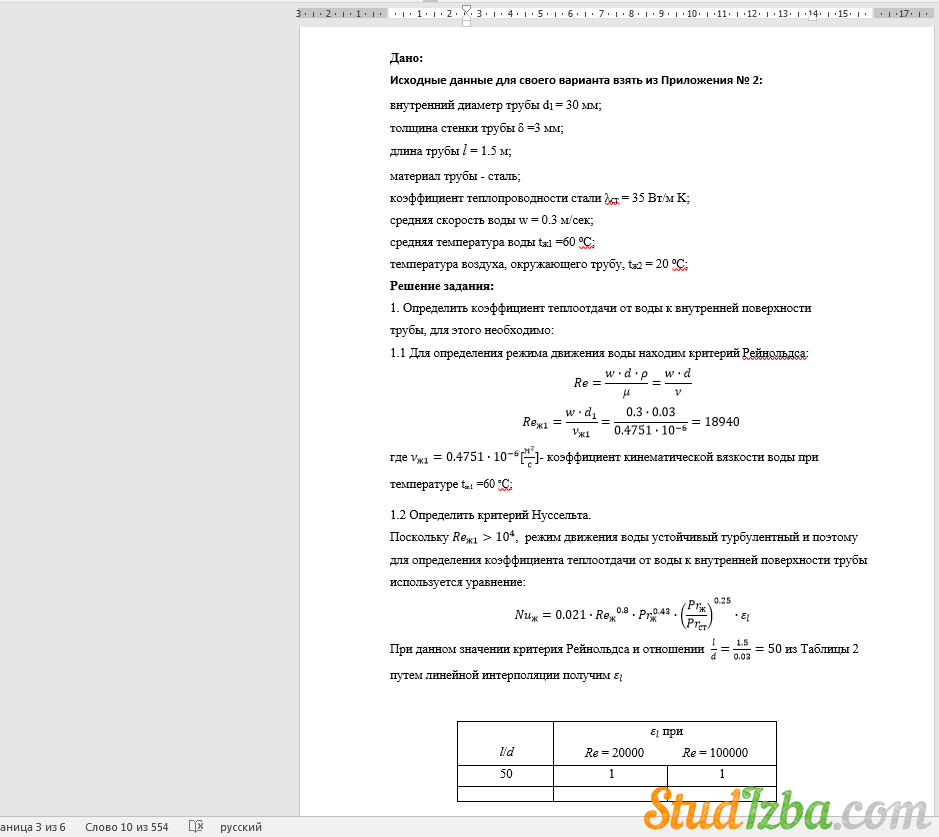Click 'температура воздуха, окружающего трубу' line
The height and width of the screenshot is (837, 939).
(538, 264)
